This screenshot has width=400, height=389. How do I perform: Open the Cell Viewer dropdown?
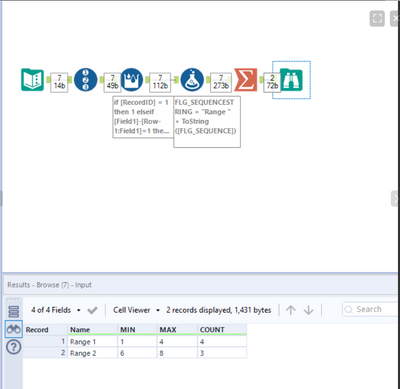[136, 310]
